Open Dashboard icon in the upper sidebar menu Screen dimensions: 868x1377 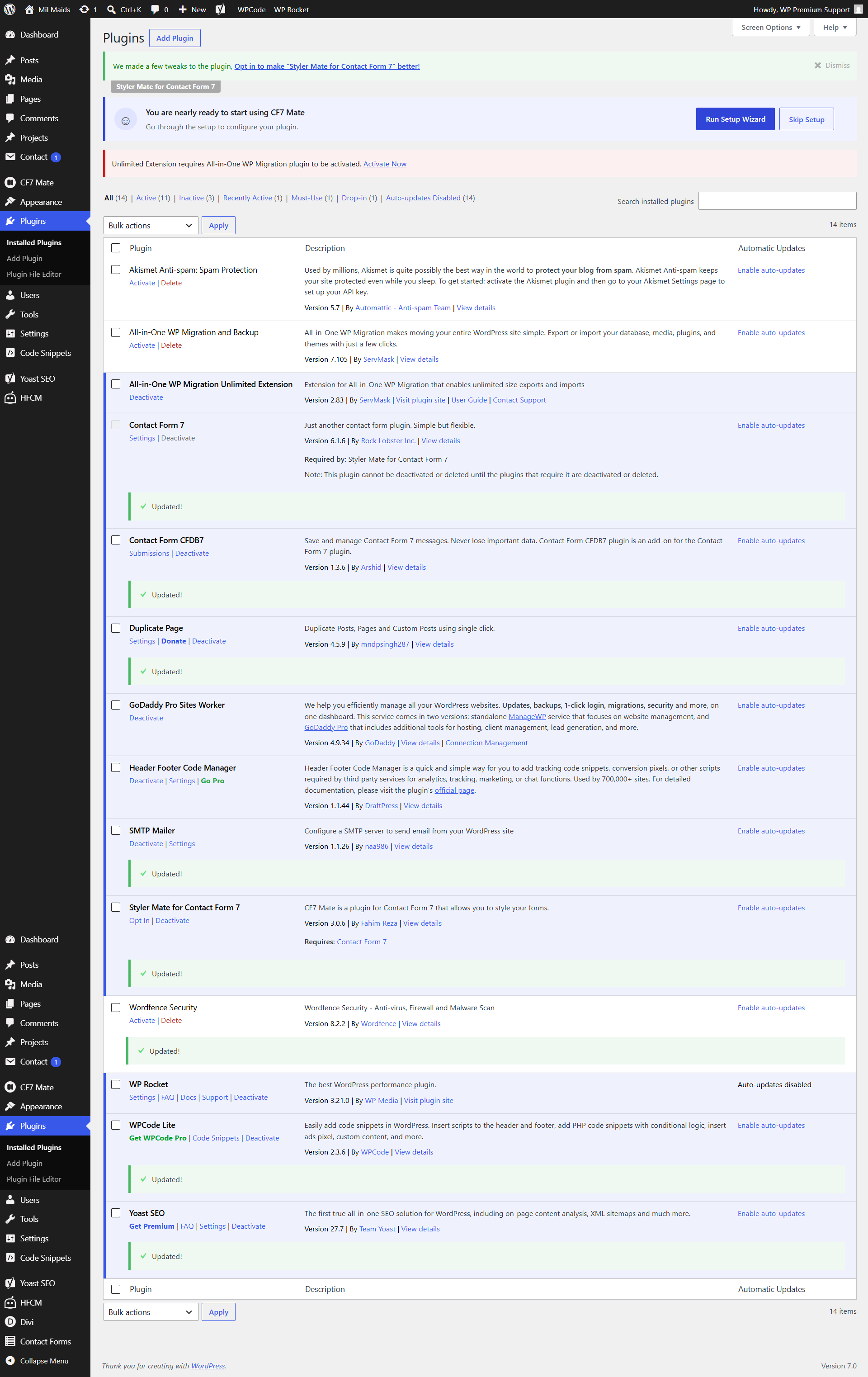10,34
